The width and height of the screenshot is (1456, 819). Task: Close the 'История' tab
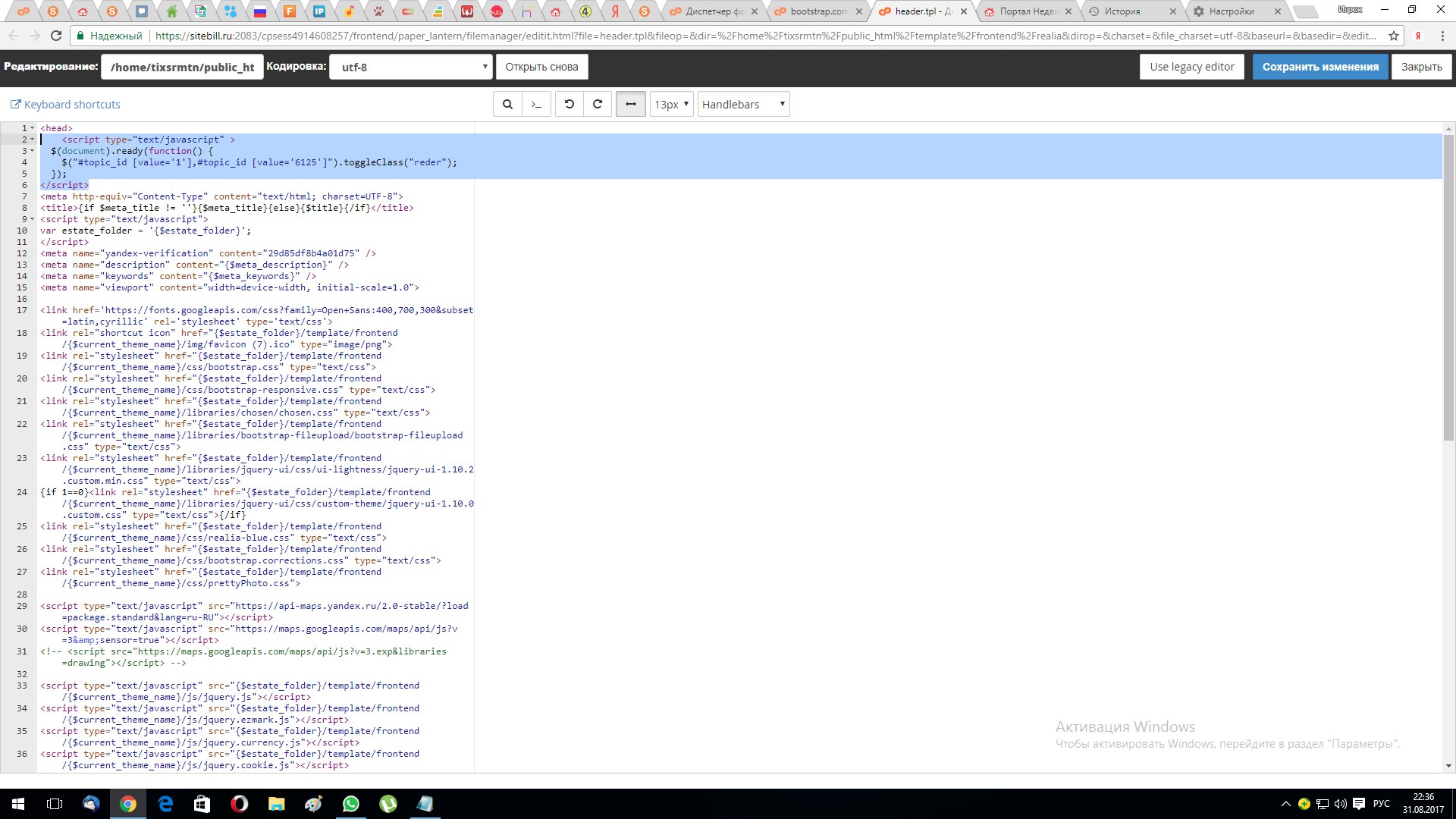tap(1173, 11)
